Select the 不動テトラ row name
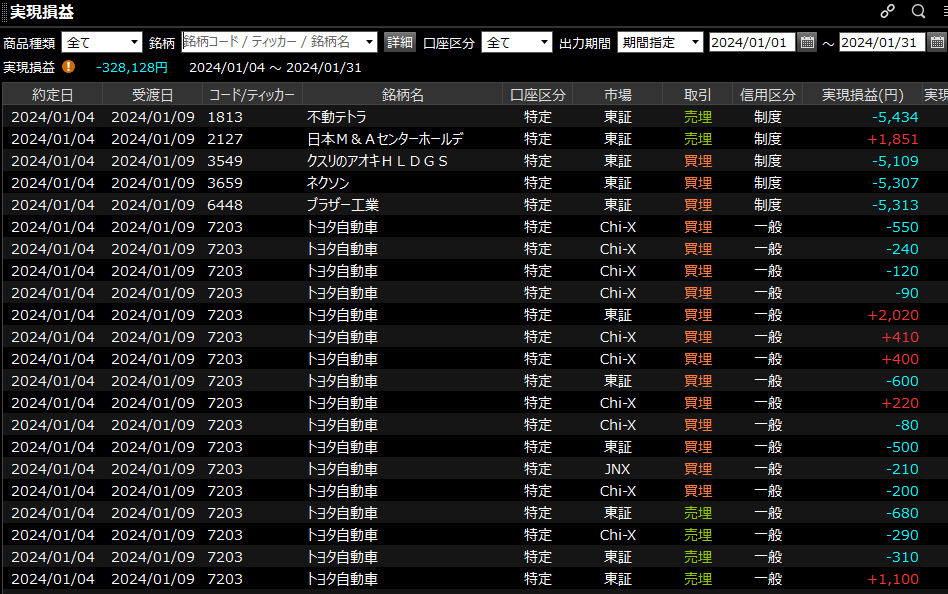Image resolution: width=948 pixels, height=594 pixels. (337, 117)
